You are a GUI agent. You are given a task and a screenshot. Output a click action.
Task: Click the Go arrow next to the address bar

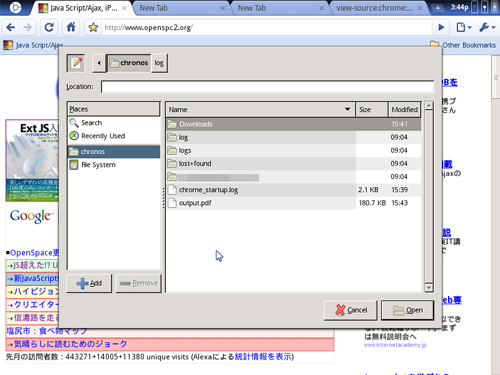[441, 27]
